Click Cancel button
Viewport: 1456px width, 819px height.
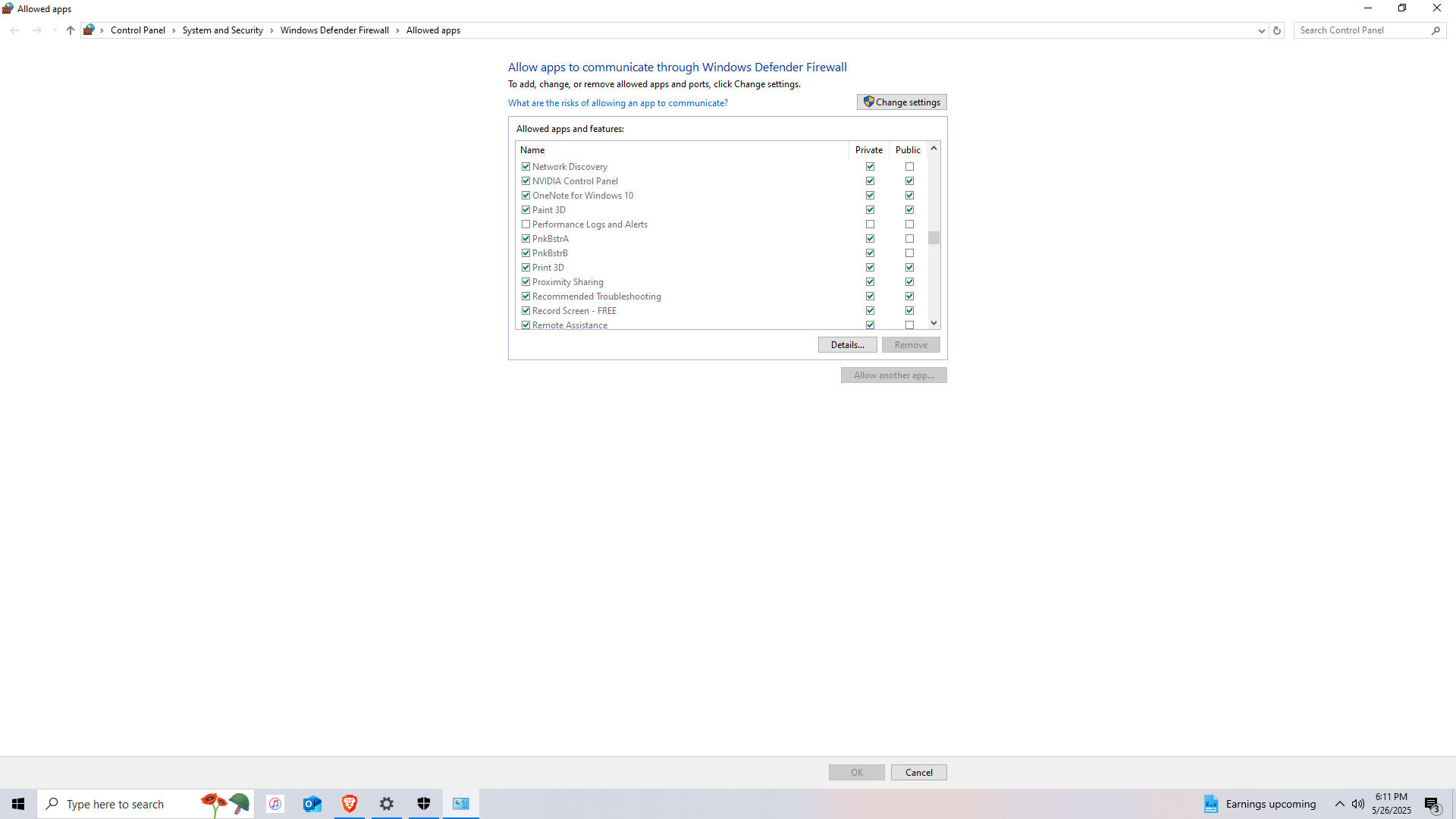918,773
